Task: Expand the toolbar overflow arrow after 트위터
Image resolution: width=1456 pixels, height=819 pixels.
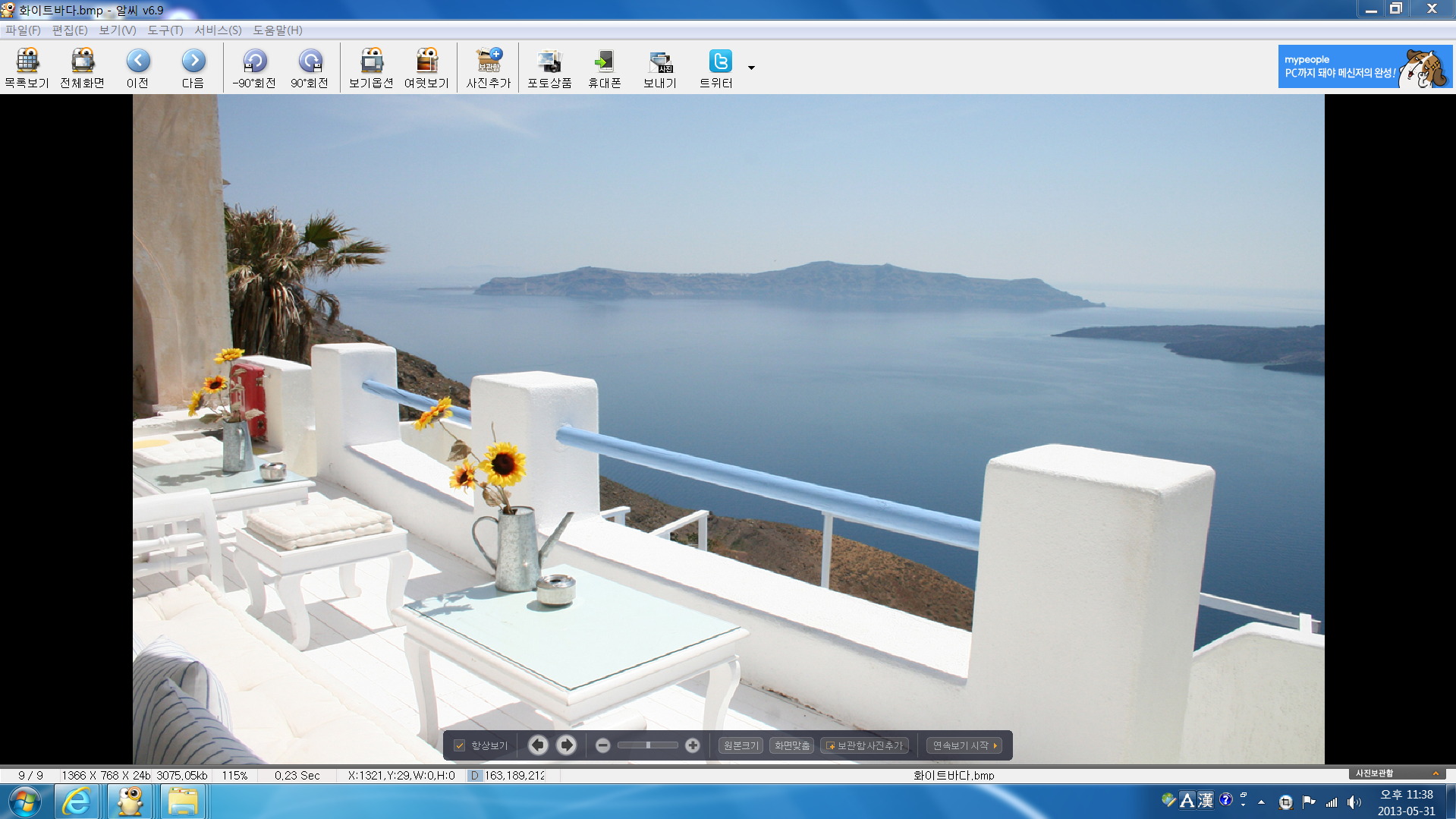Action: tap(751, 68)
